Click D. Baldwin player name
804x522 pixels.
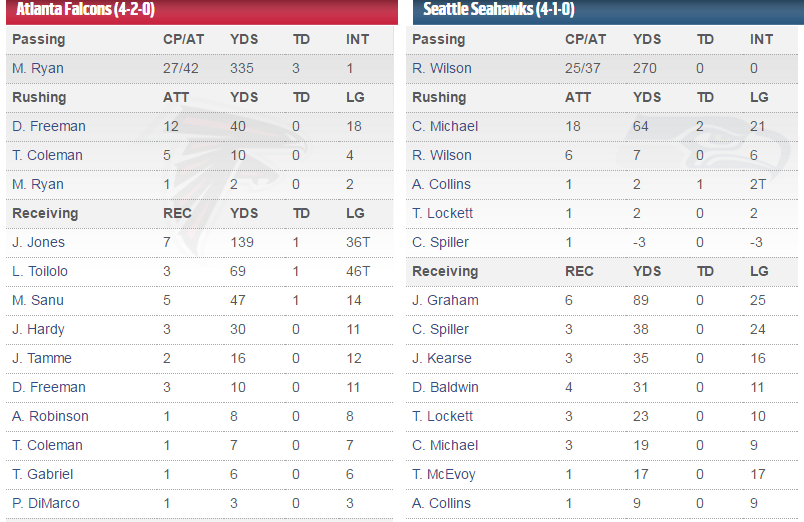pyautogui.click(x=445, y=387)
